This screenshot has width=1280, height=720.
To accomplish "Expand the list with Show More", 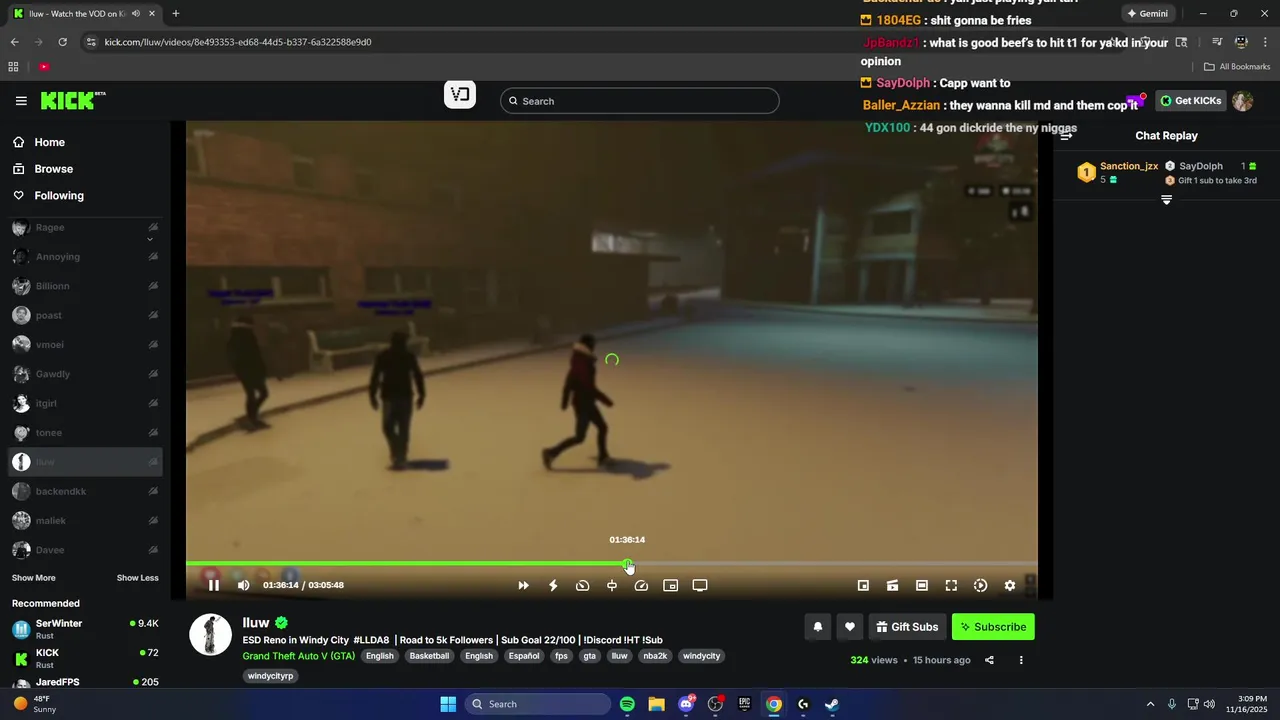I will pos(33,578).
